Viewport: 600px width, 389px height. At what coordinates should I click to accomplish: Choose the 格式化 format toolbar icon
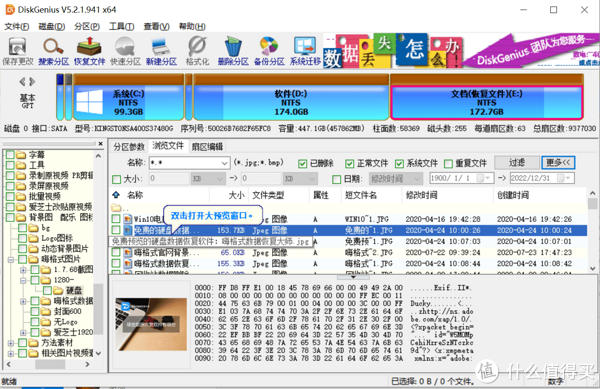click(x=197, y=51)
